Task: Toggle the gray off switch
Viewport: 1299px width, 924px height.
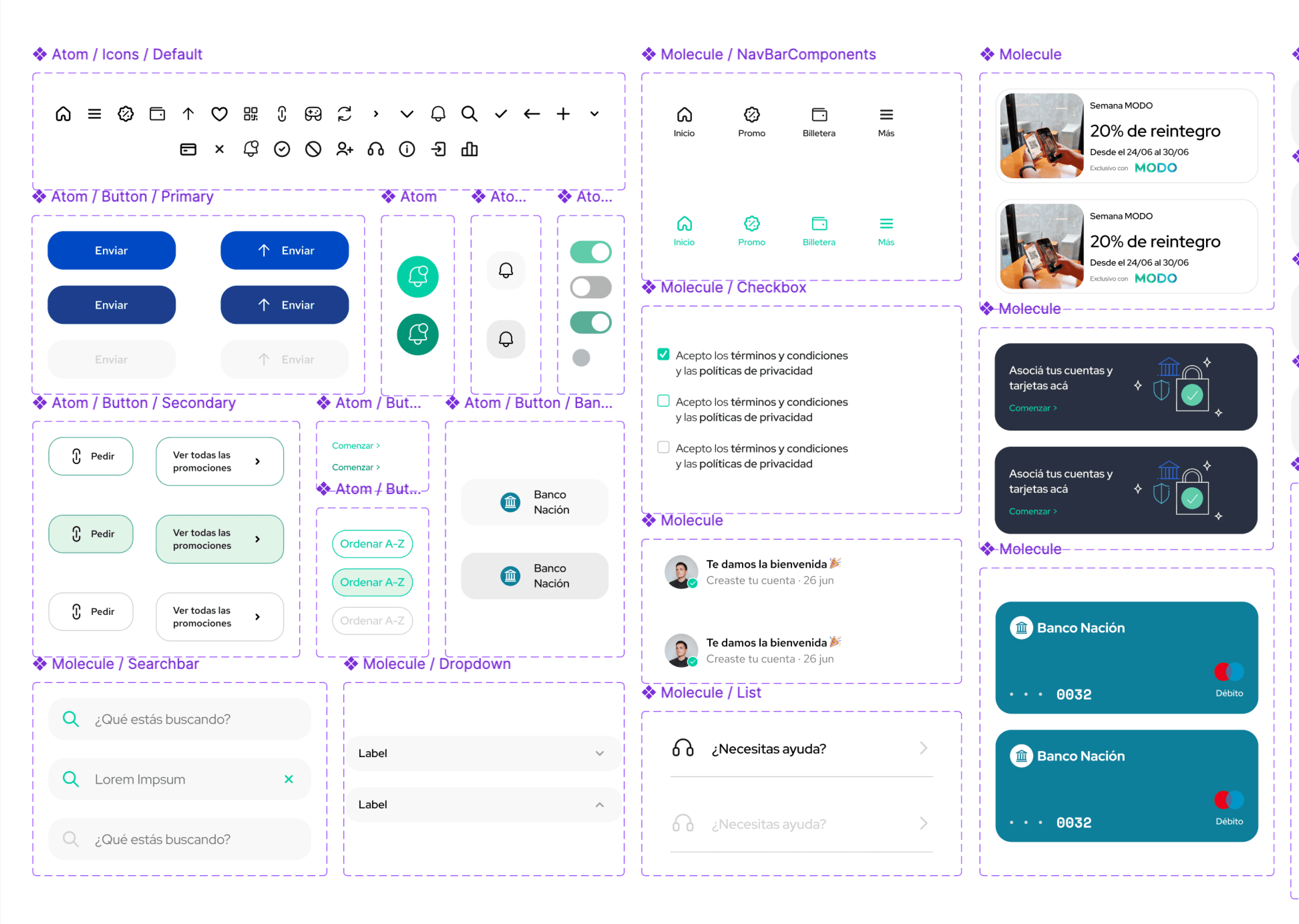Action: [x=591, y=287]
